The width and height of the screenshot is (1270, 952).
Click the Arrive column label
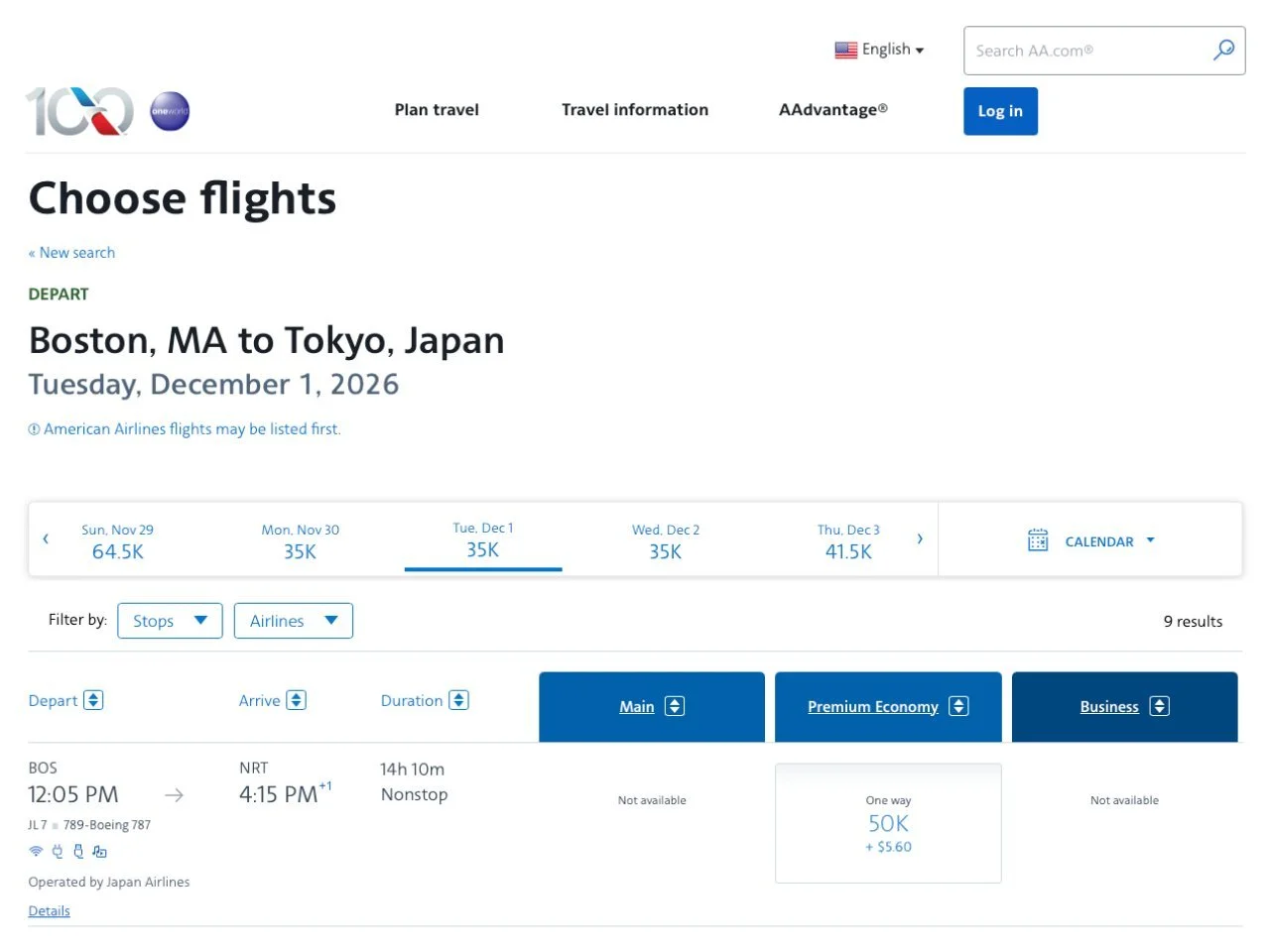tap(259, 700)
